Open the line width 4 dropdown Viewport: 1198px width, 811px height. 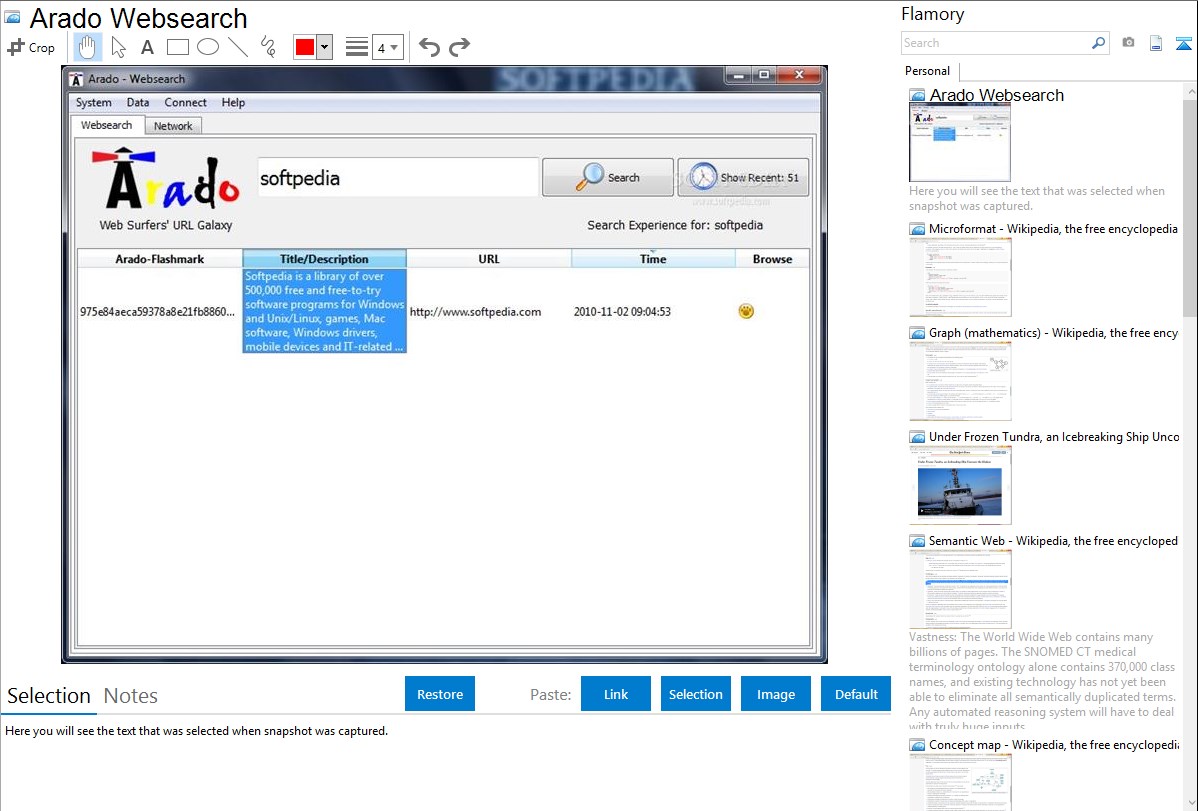pos(387,47)
